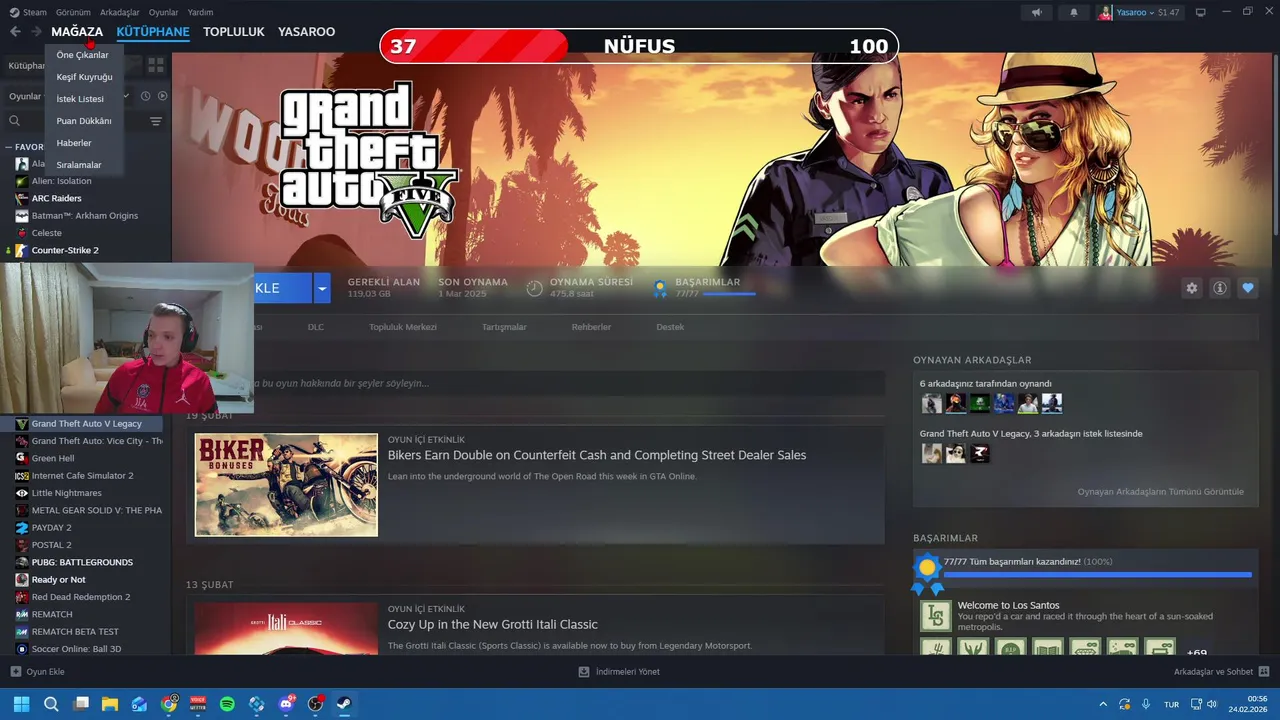This screenshot has height=720, width=1280.
Task: Open the game settings gear icon
Action: [x=1191, y=288]
